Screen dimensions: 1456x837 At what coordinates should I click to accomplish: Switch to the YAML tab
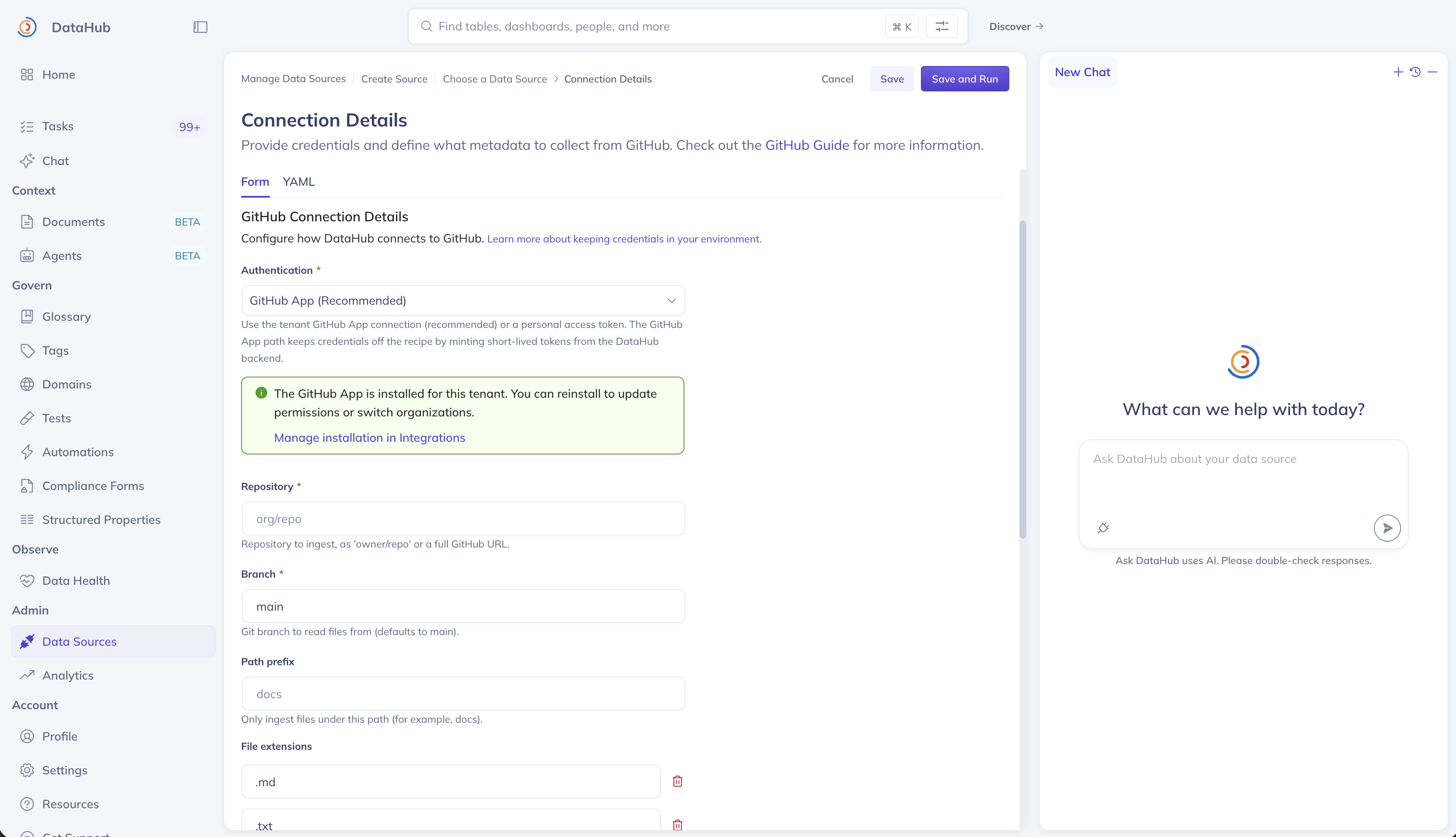(x=299, y=182)
